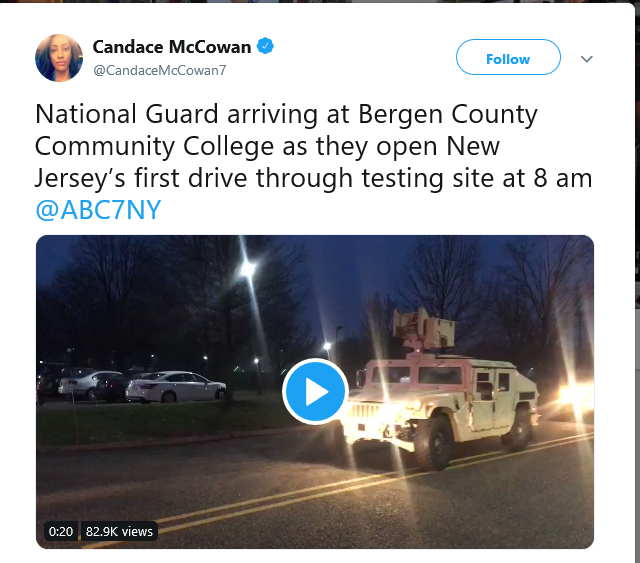Open the @ABC7NY mention link
The width and height of the screenshot is (640, 563).
98,210
